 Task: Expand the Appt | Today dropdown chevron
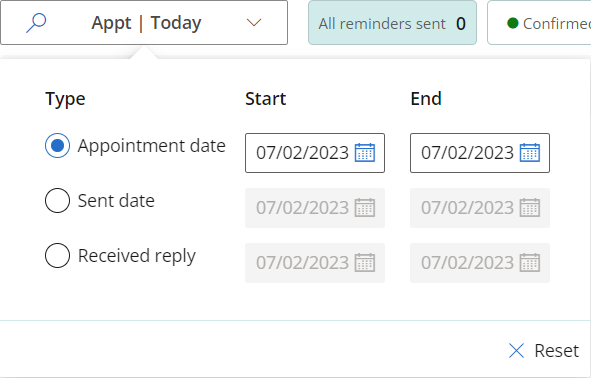pos(254,23)
